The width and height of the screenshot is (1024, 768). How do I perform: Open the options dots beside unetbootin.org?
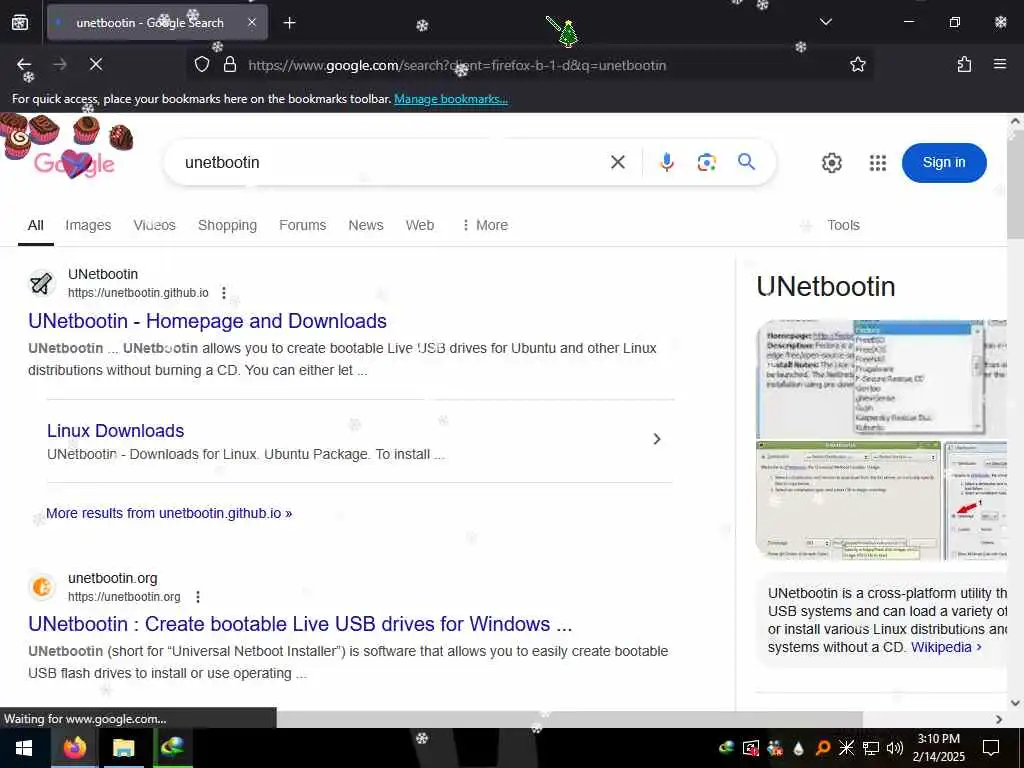[198, 597]
